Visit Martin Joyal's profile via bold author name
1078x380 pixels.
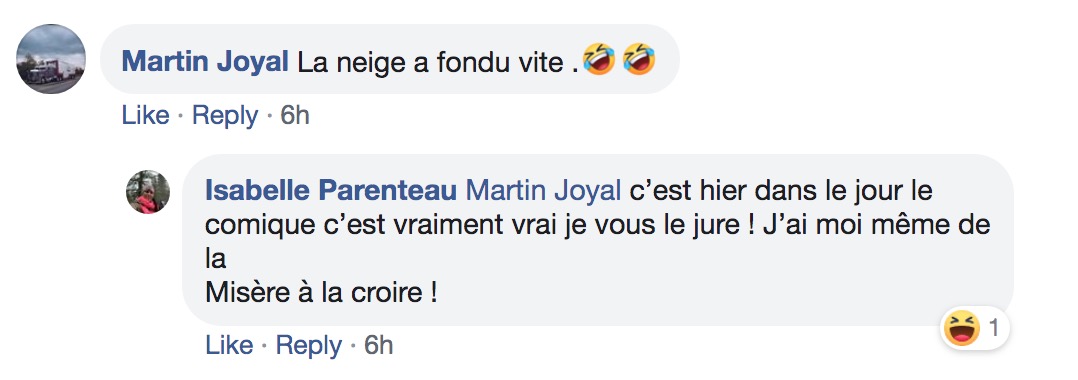tap(205, 63)
